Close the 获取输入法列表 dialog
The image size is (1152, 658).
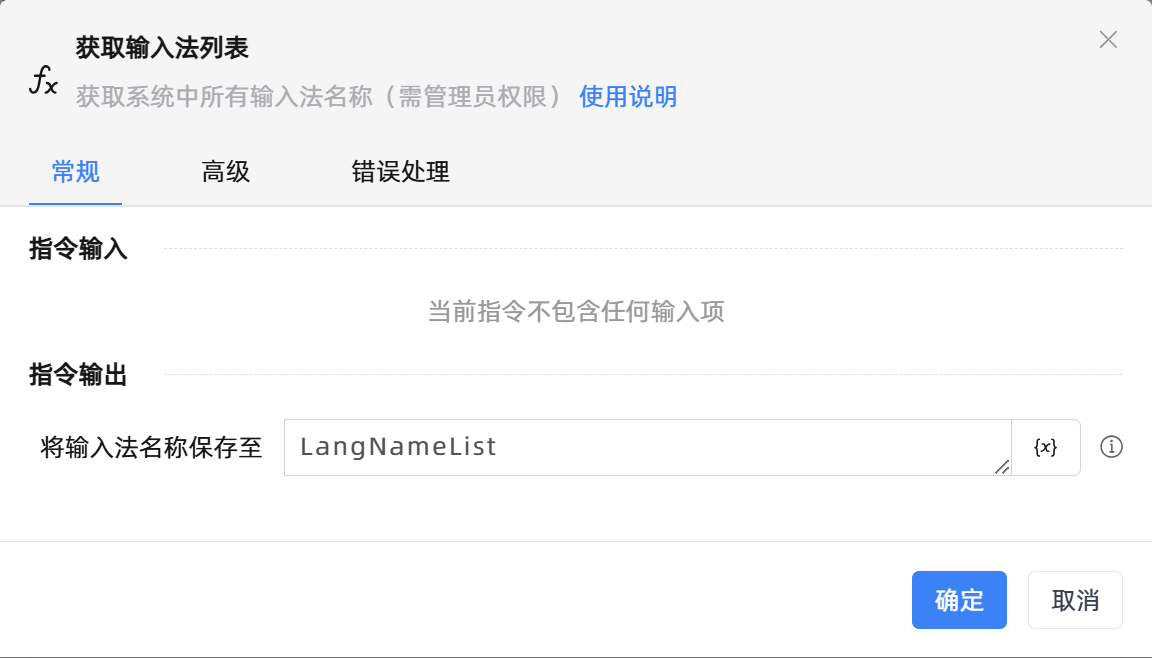point(1108,40)
